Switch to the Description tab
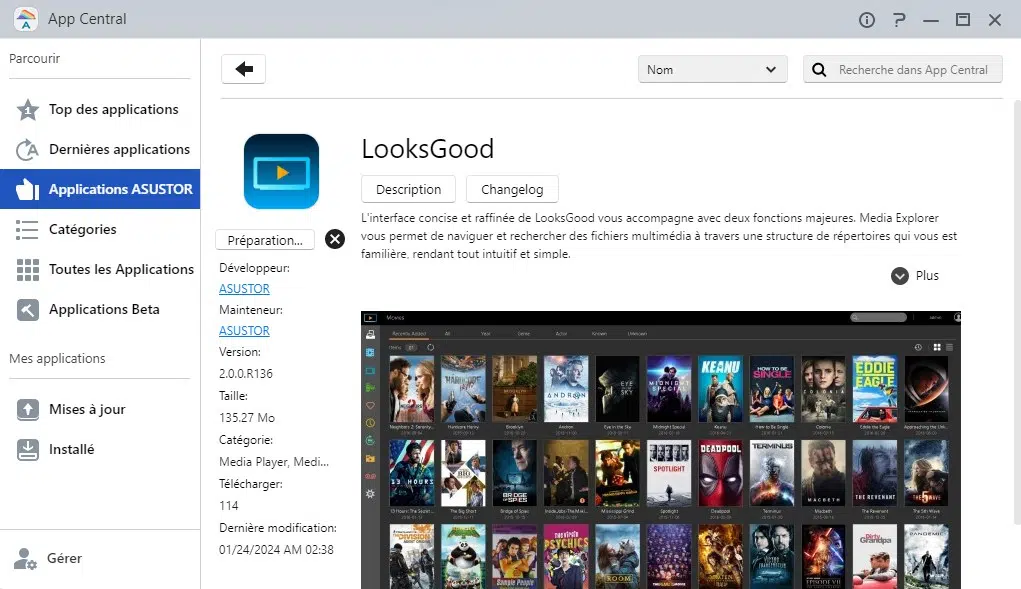 (408, 189)
